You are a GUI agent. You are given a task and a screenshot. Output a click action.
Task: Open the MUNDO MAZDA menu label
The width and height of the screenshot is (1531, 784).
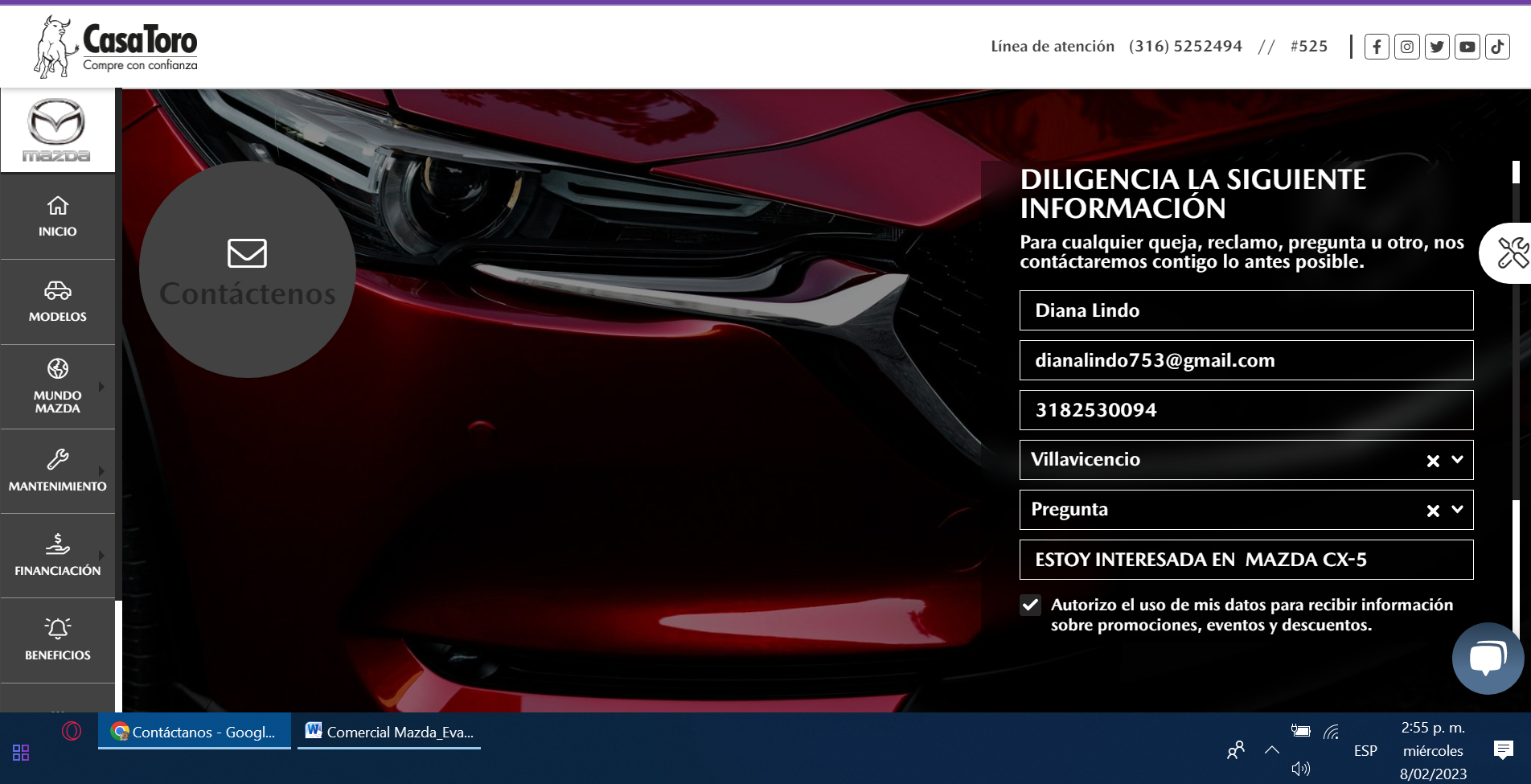58,402
